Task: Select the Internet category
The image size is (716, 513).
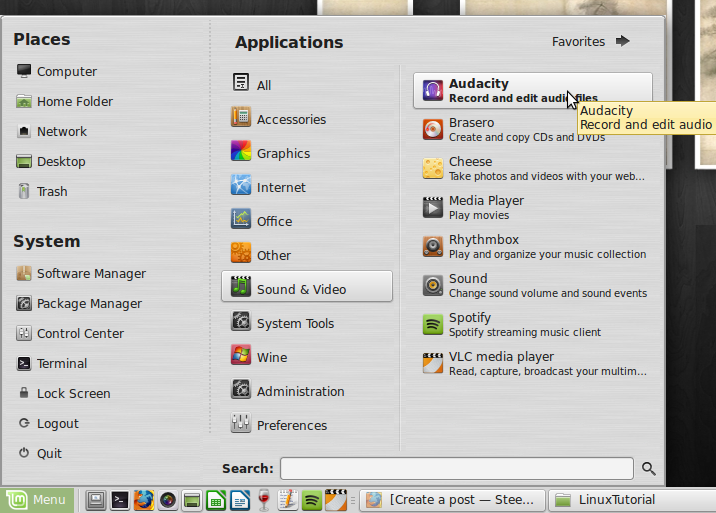Action: [x=307, y=185]
